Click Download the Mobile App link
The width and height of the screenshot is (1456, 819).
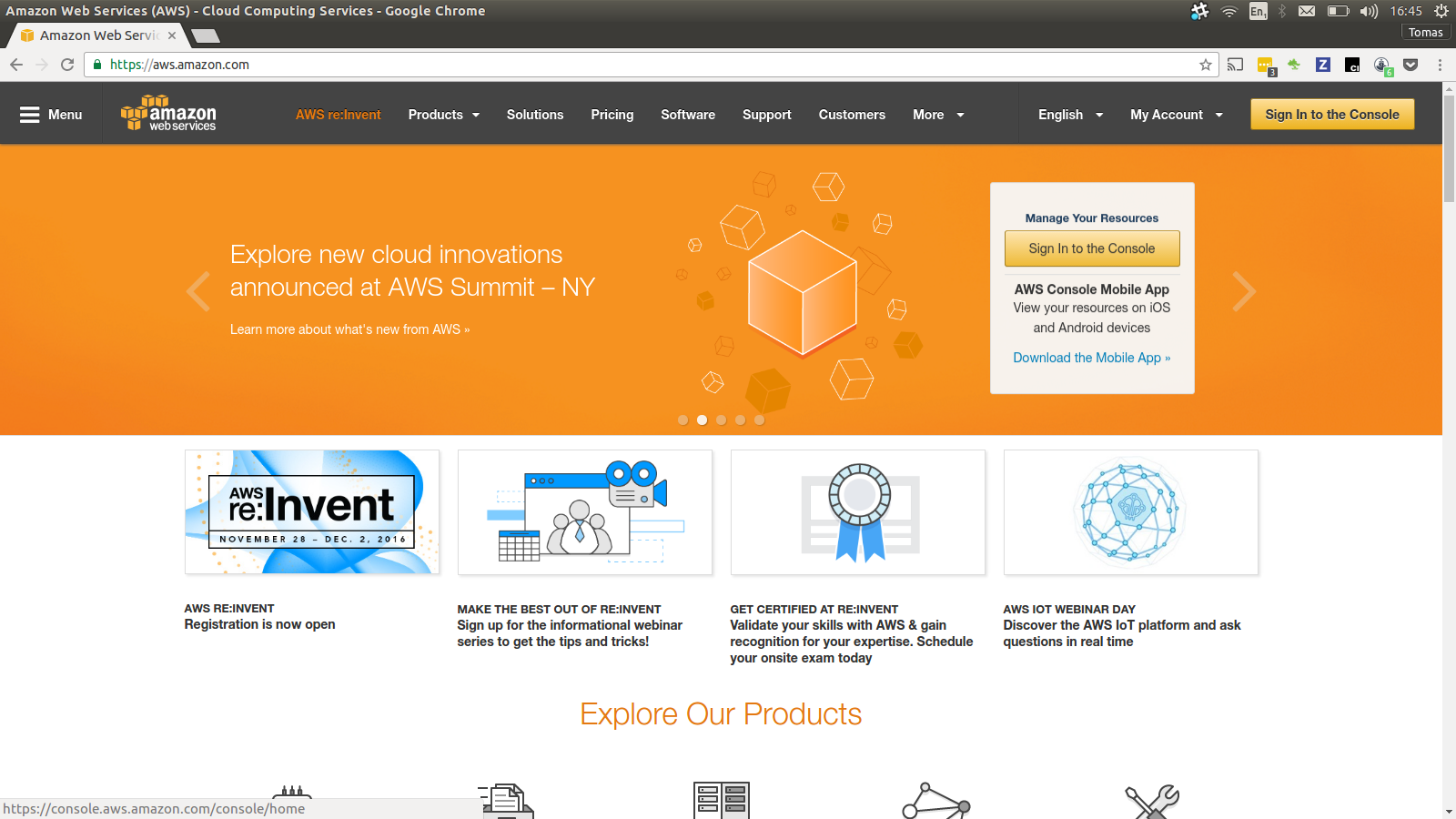click(1092, 358)
